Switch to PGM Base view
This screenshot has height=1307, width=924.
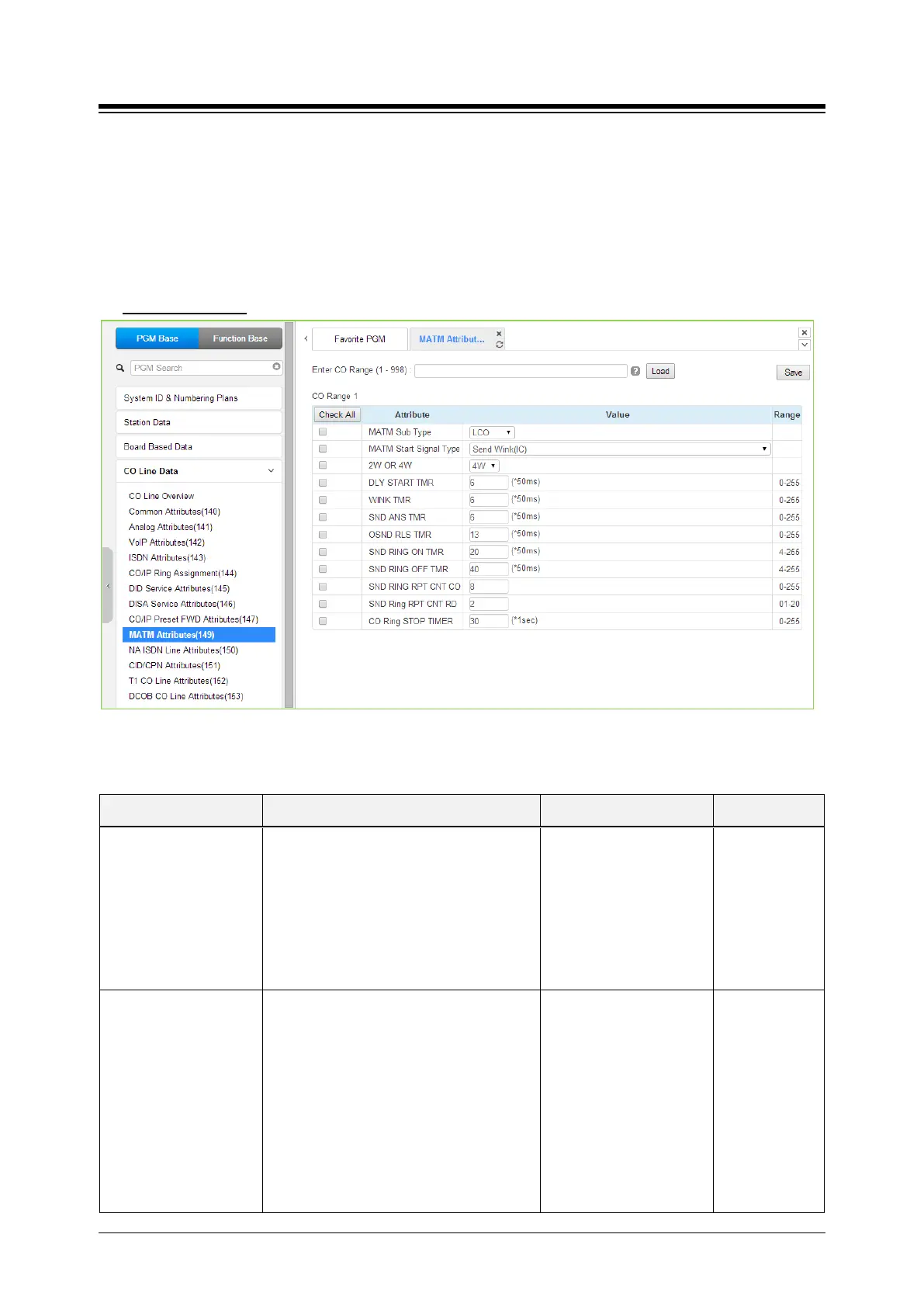157,338
